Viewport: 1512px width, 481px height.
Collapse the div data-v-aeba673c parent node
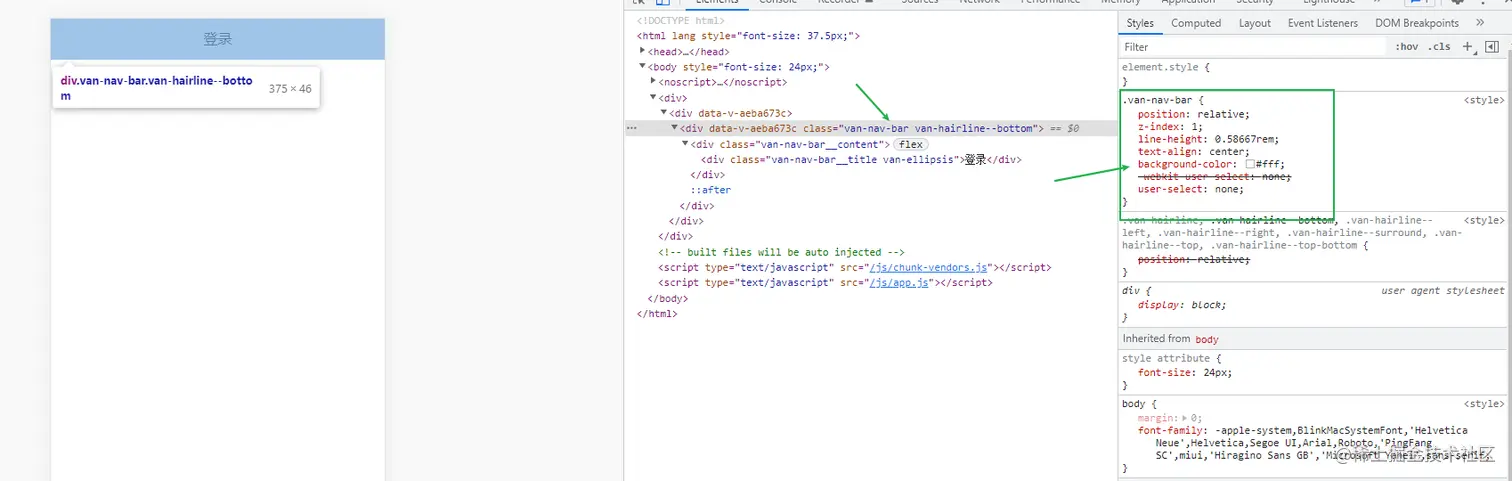pos(664,113)
